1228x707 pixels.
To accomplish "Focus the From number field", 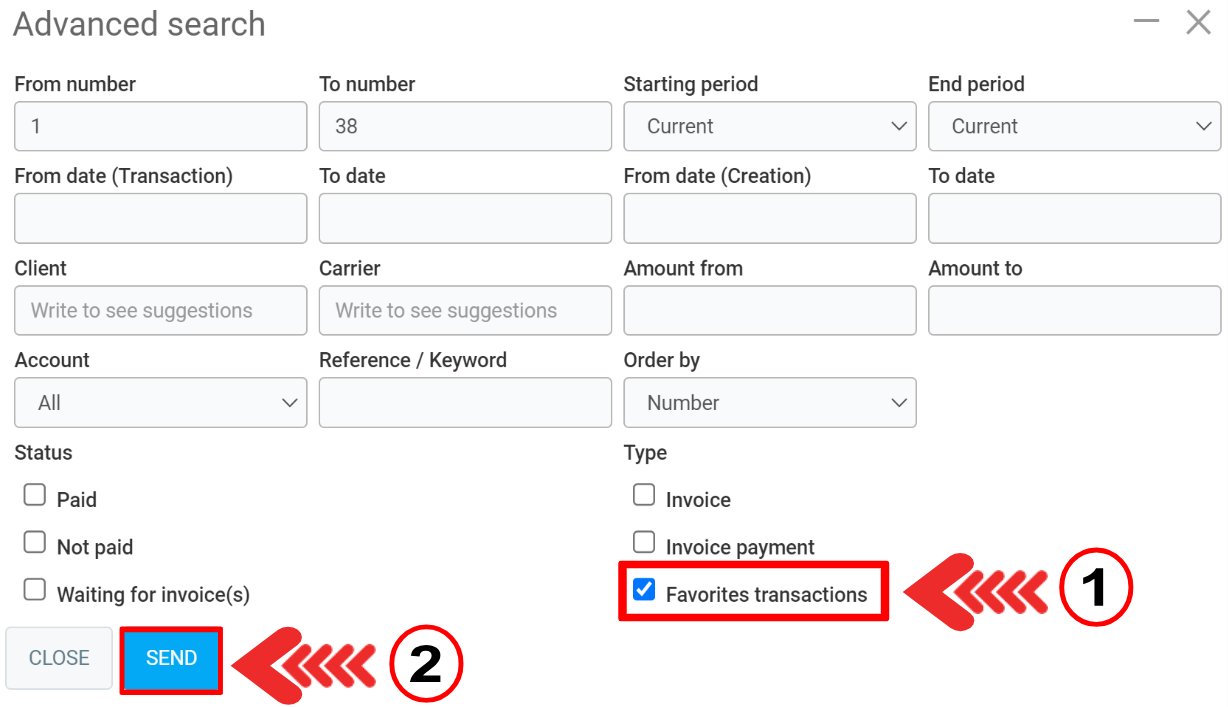I will tap(160, 126).
